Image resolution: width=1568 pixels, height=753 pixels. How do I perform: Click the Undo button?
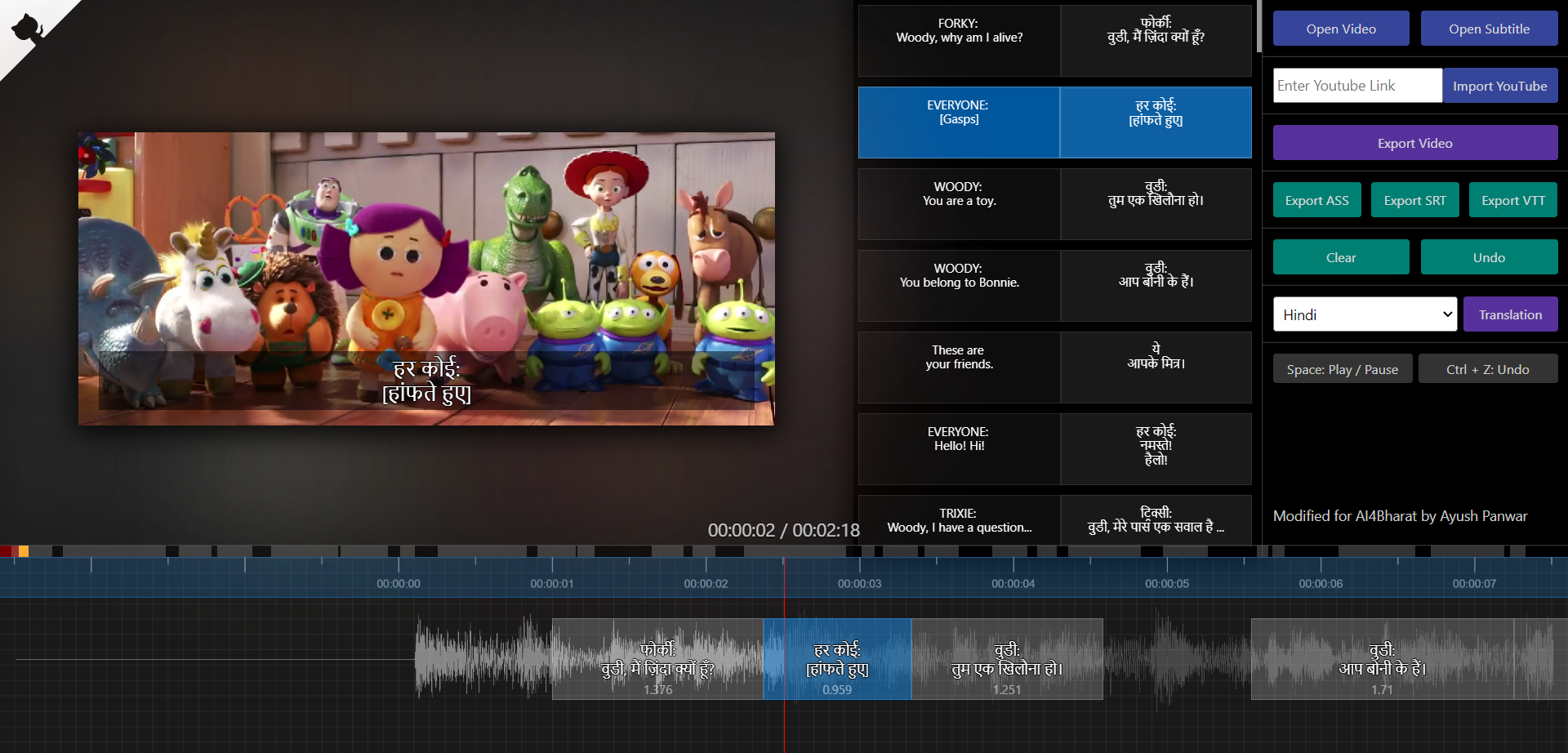1489,257
